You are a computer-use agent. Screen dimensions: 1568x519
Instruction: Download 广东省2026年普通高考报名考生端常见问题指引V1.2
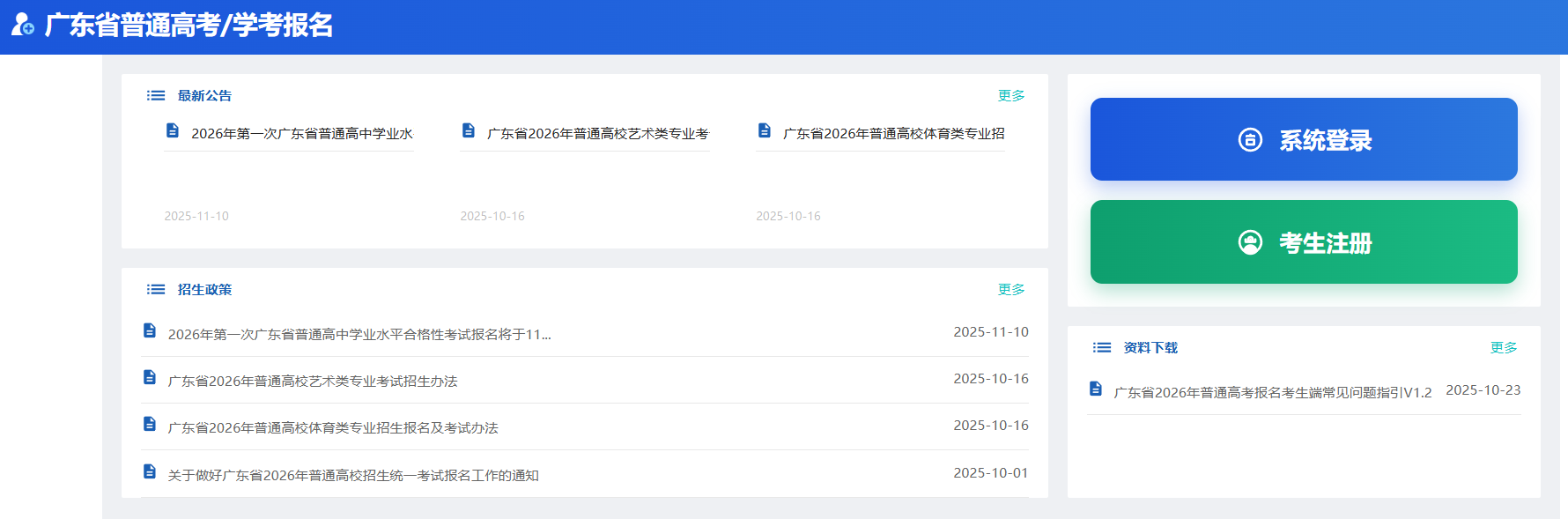1272,392
